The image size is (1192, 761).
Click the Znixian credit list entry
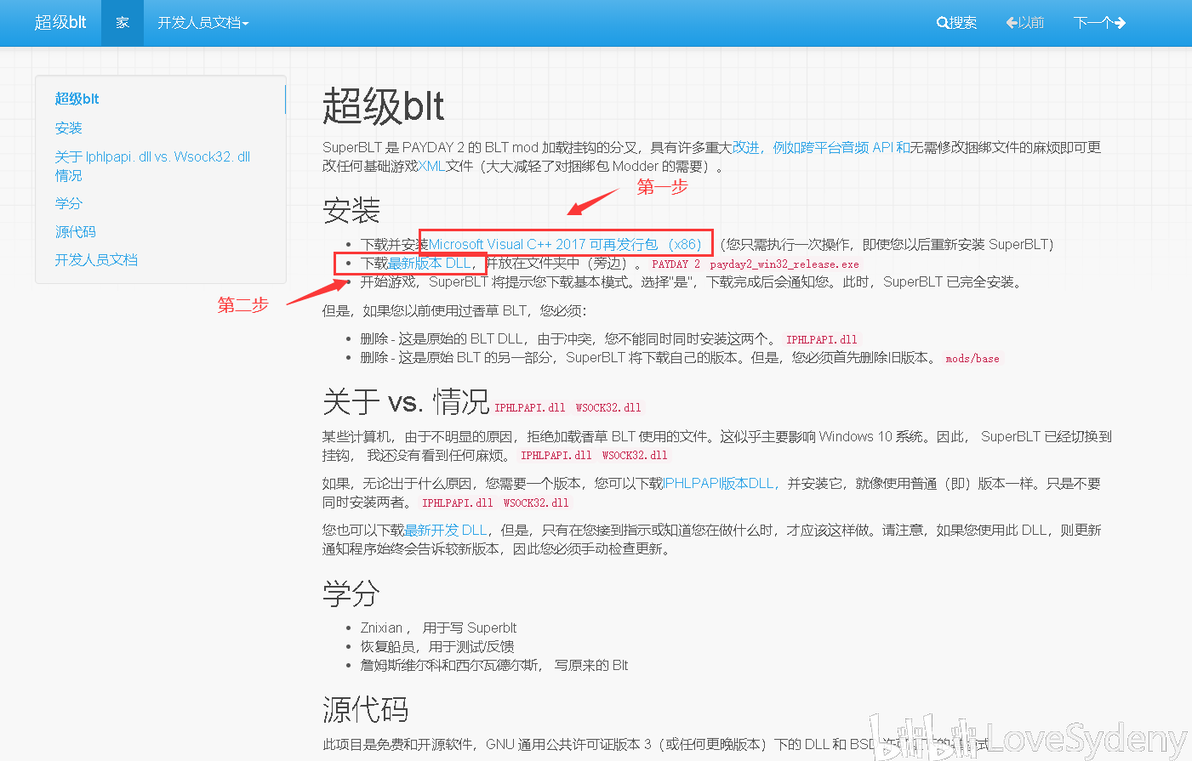pos(439,628)
